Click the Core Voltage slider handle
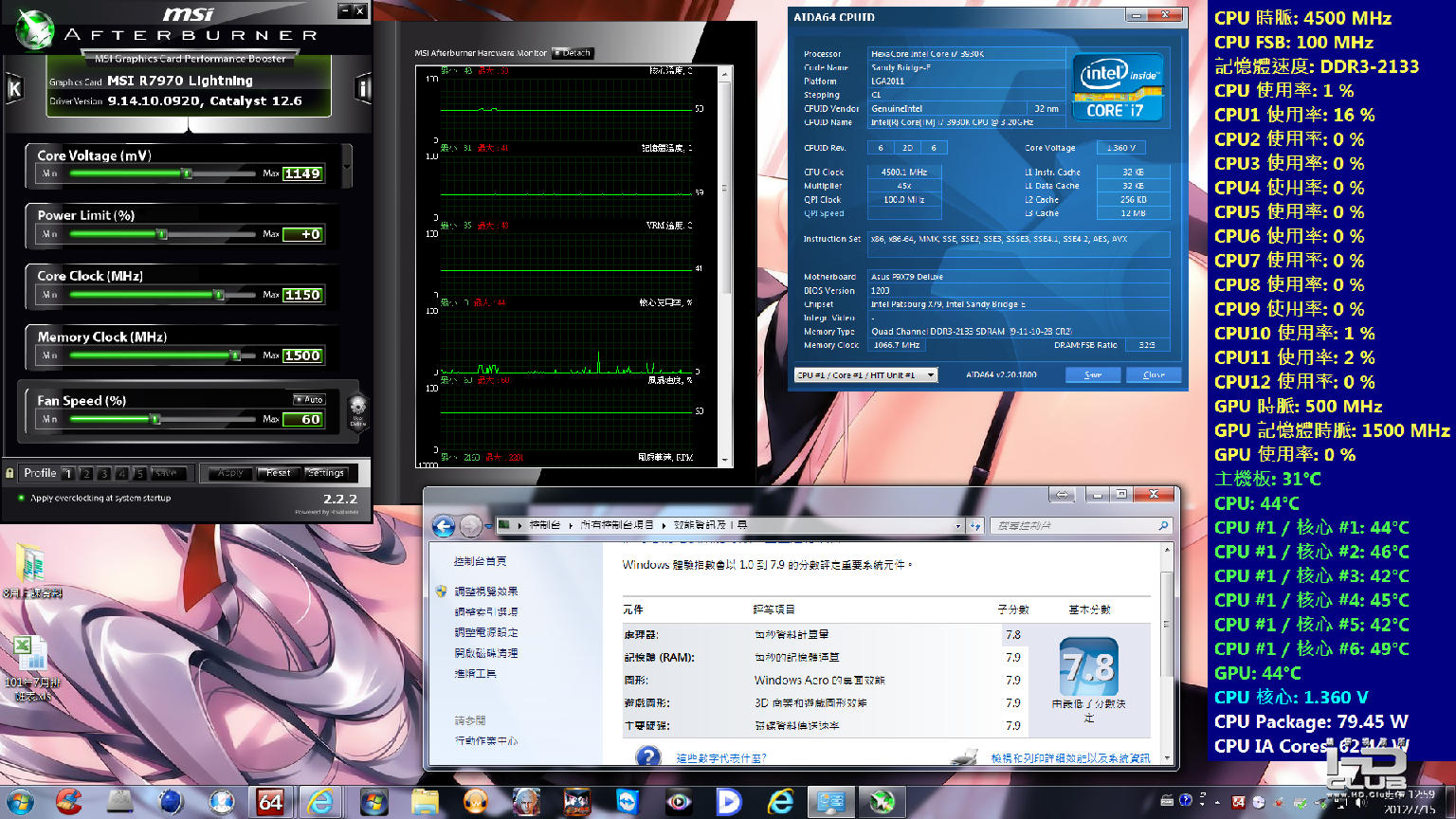Viewport: 1456px width, 819px height. [187, 173]
